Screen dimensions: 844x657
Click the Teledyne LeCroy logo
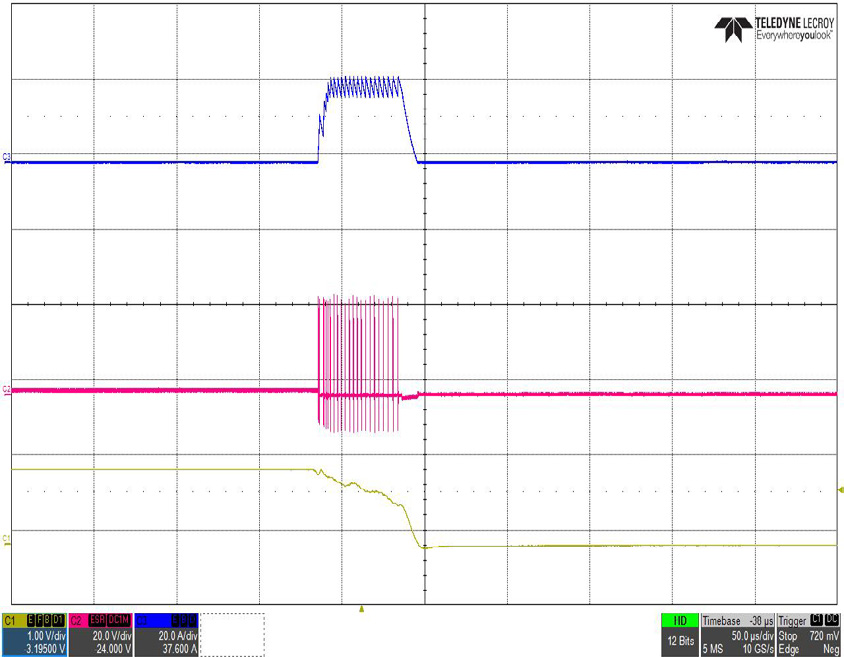(x=774, y=29)
